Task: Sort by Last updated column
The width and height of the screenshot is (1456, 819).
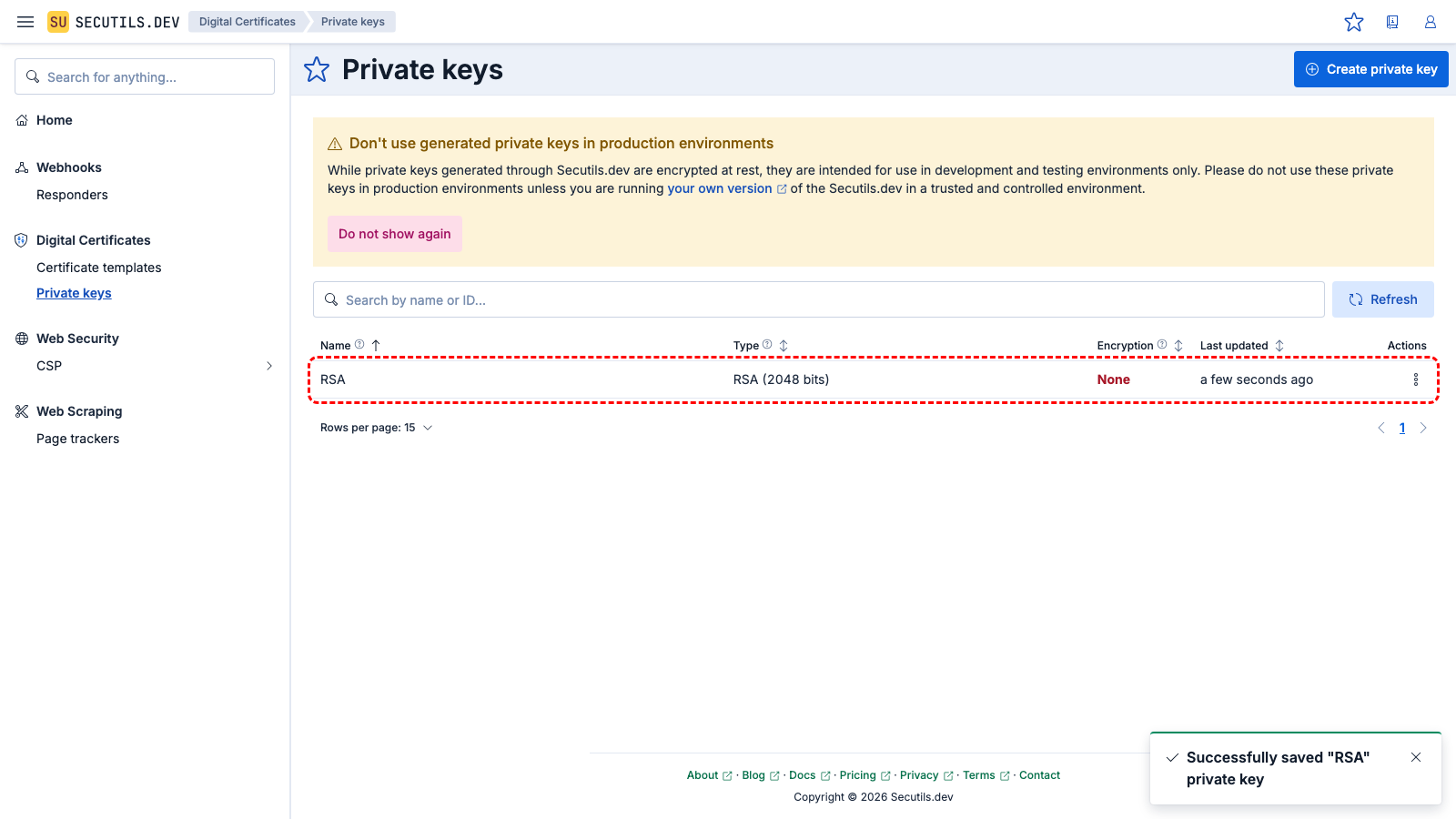Action: pyautogui.click(x=1279, y=346)
